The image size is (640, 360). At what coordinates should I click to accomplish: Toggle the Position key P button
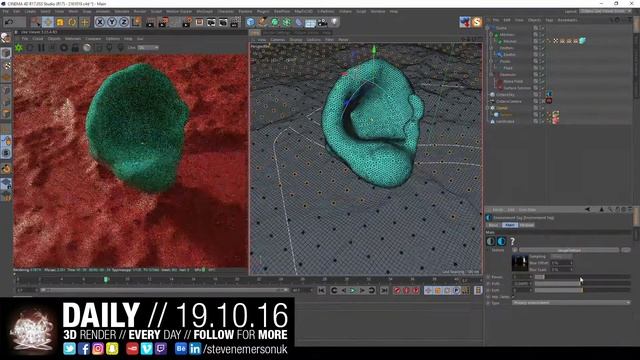tap(456, 290)
